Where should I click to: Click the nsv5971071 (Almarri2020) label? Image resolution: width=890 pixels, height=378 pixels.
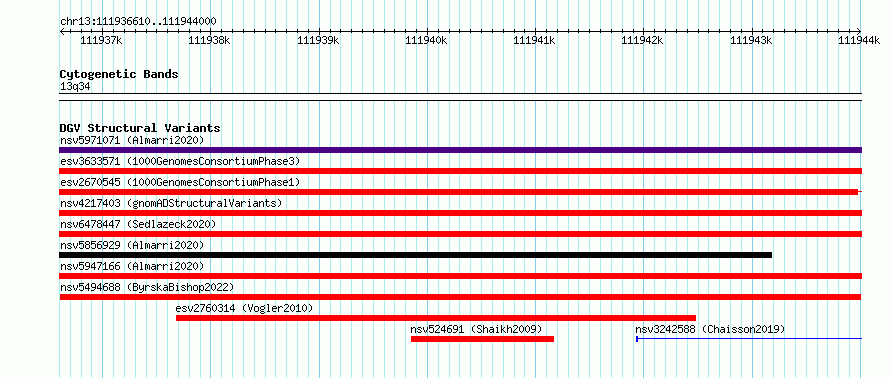tap(132, 140)
